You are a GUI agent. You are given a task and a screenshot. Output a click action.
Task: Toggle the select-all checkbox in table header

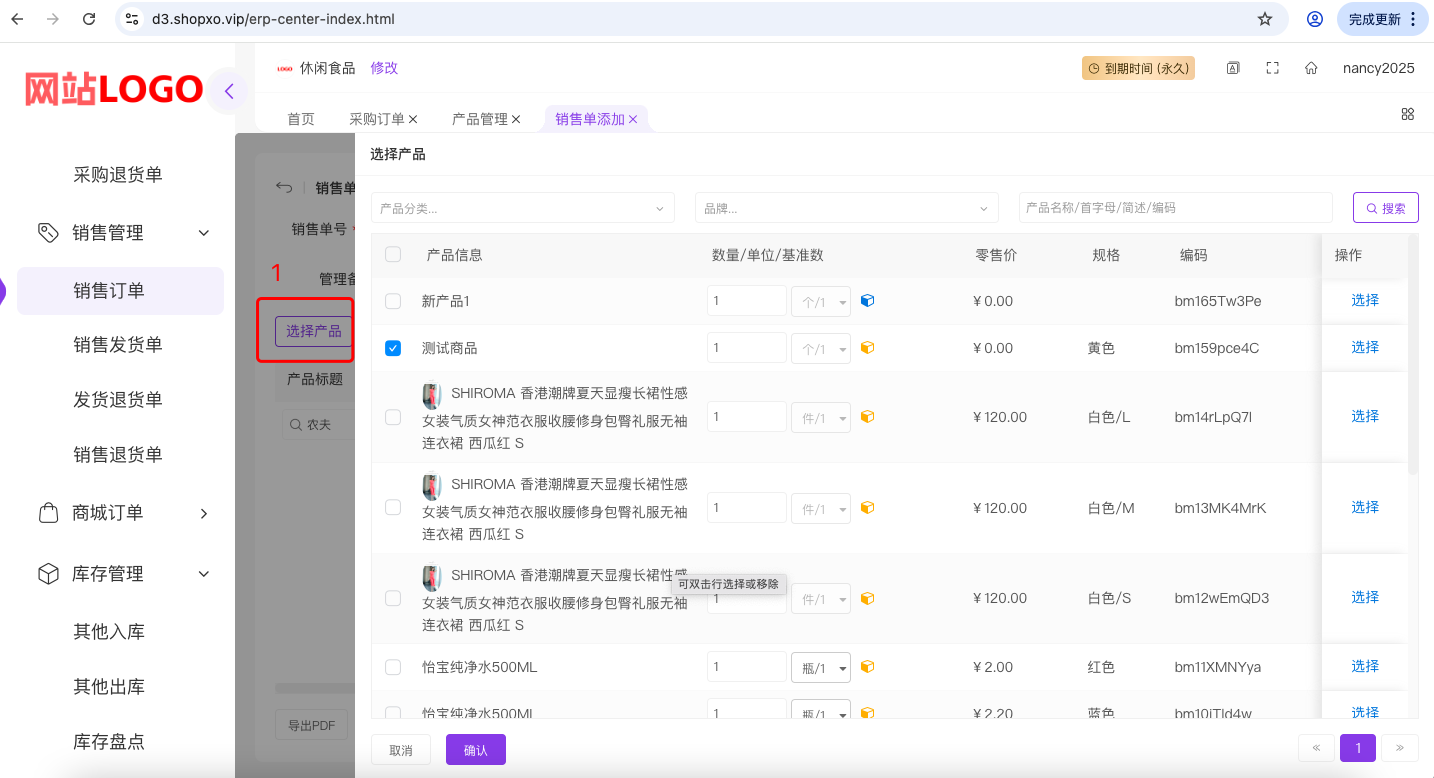[393, 255]
